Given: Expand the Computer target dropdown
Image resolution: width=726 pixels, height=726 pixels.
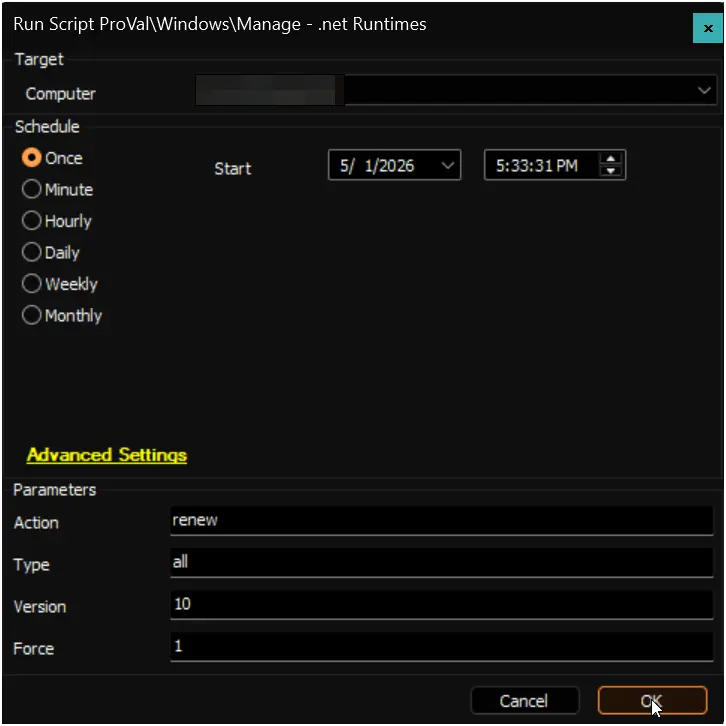Looking at the screenshot, I should click(704, 90).
